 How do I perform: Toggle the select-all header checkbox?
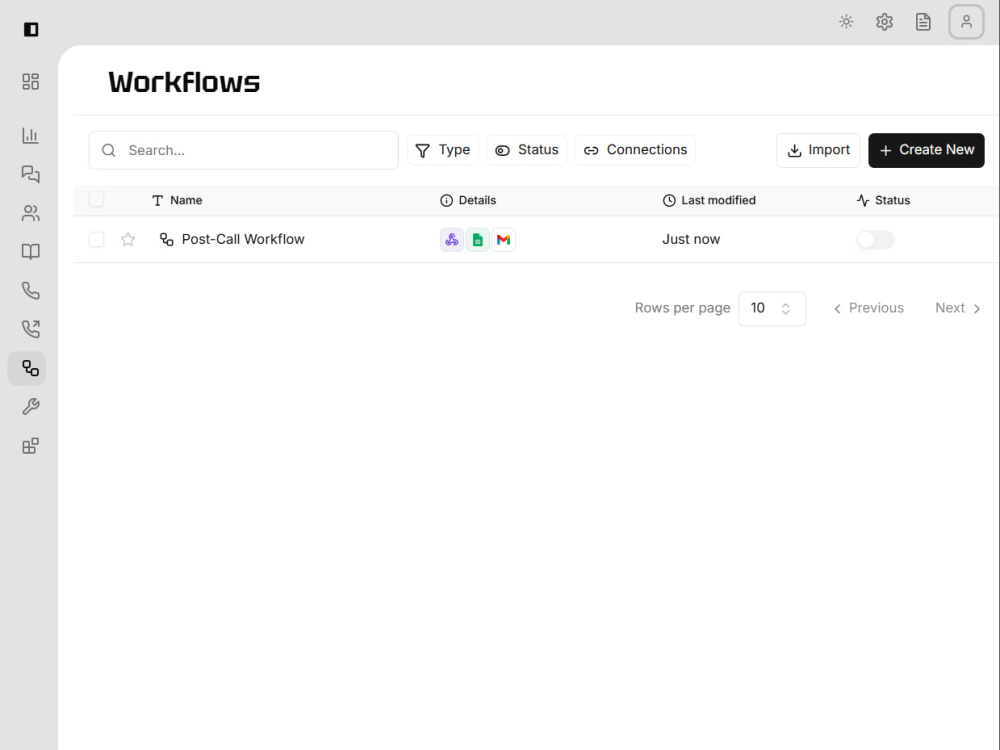tap(96, 200)
